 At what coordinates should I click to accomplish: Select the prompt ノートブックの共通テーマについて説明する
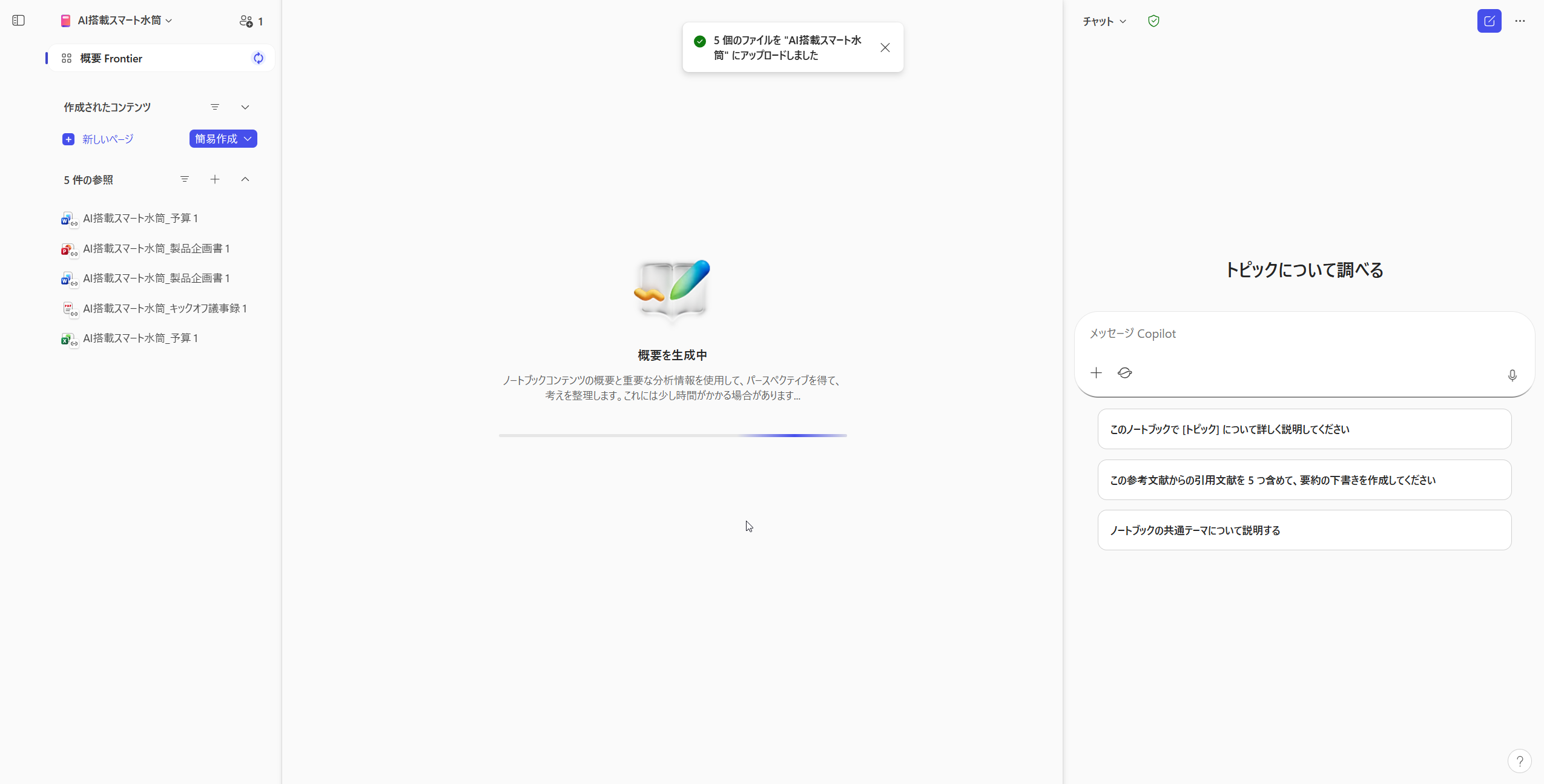[x=1303, y=529]
